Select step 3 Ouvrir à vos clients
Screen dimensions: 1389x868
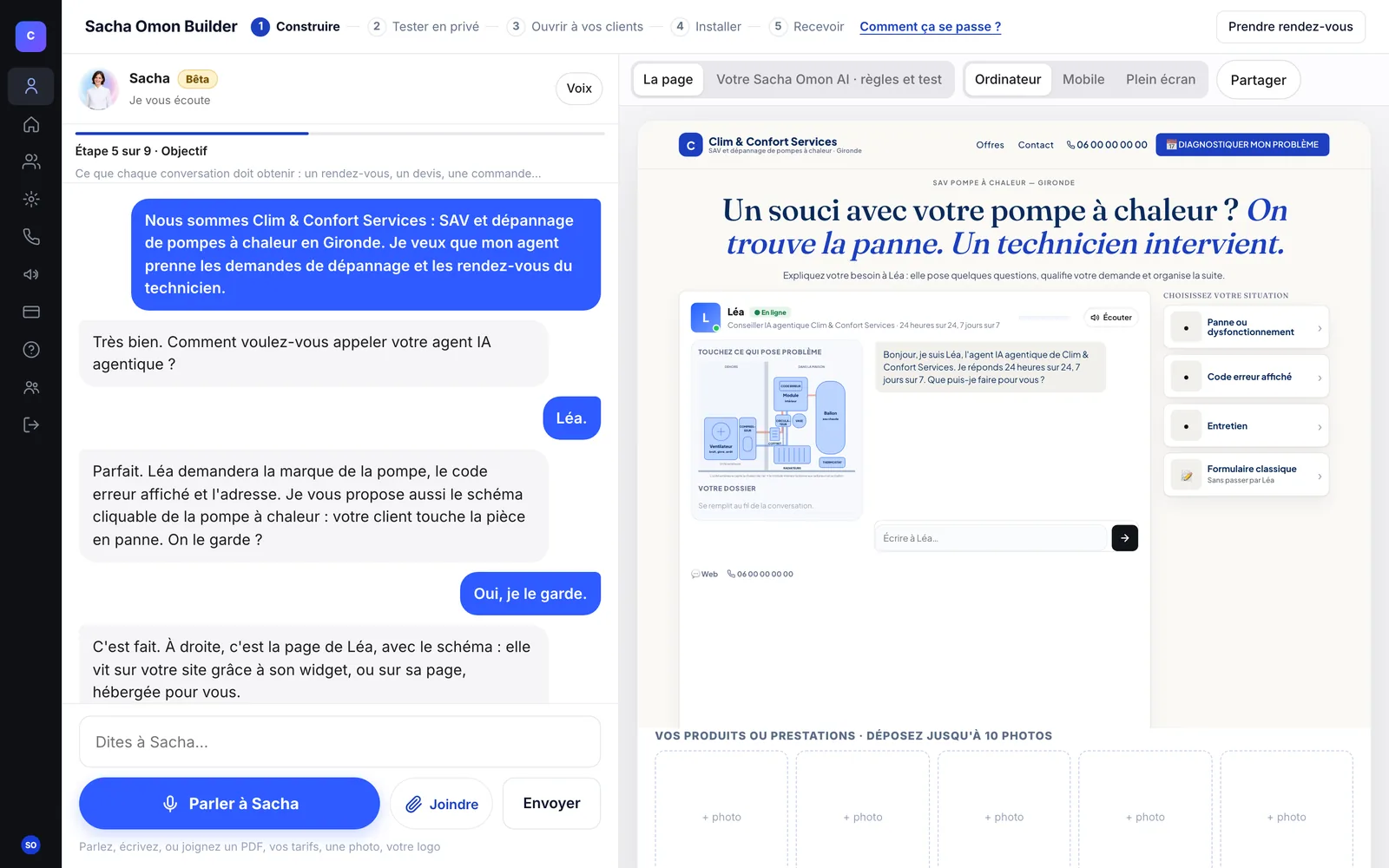click(x=575, y=27)
